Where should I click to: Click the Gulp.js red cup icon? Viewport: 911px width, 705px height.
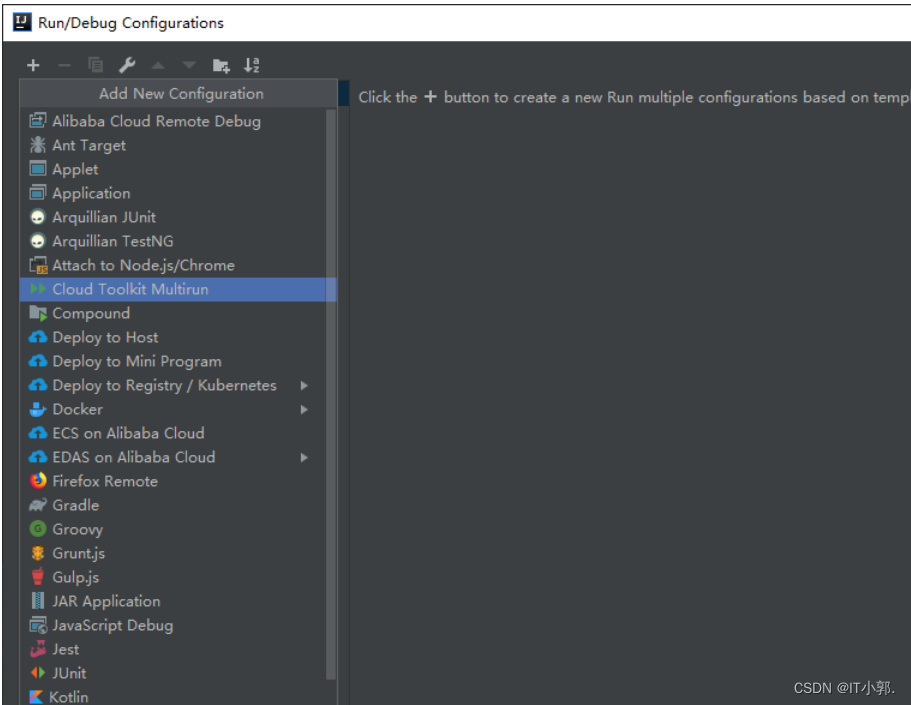[x=38, y=577]
